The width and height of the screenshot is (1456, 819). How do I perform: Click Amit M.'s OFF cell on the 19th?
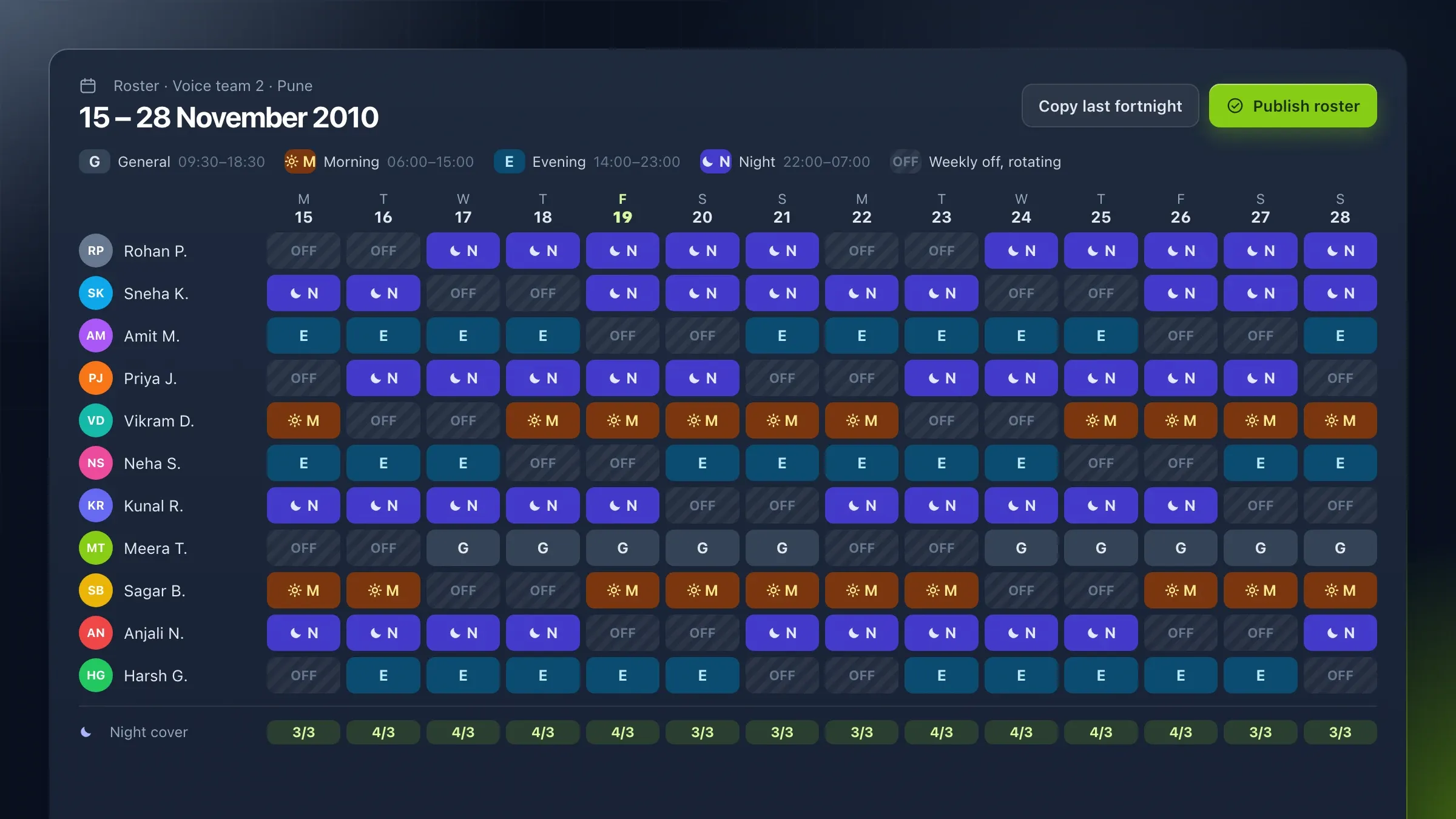[622, 335]
